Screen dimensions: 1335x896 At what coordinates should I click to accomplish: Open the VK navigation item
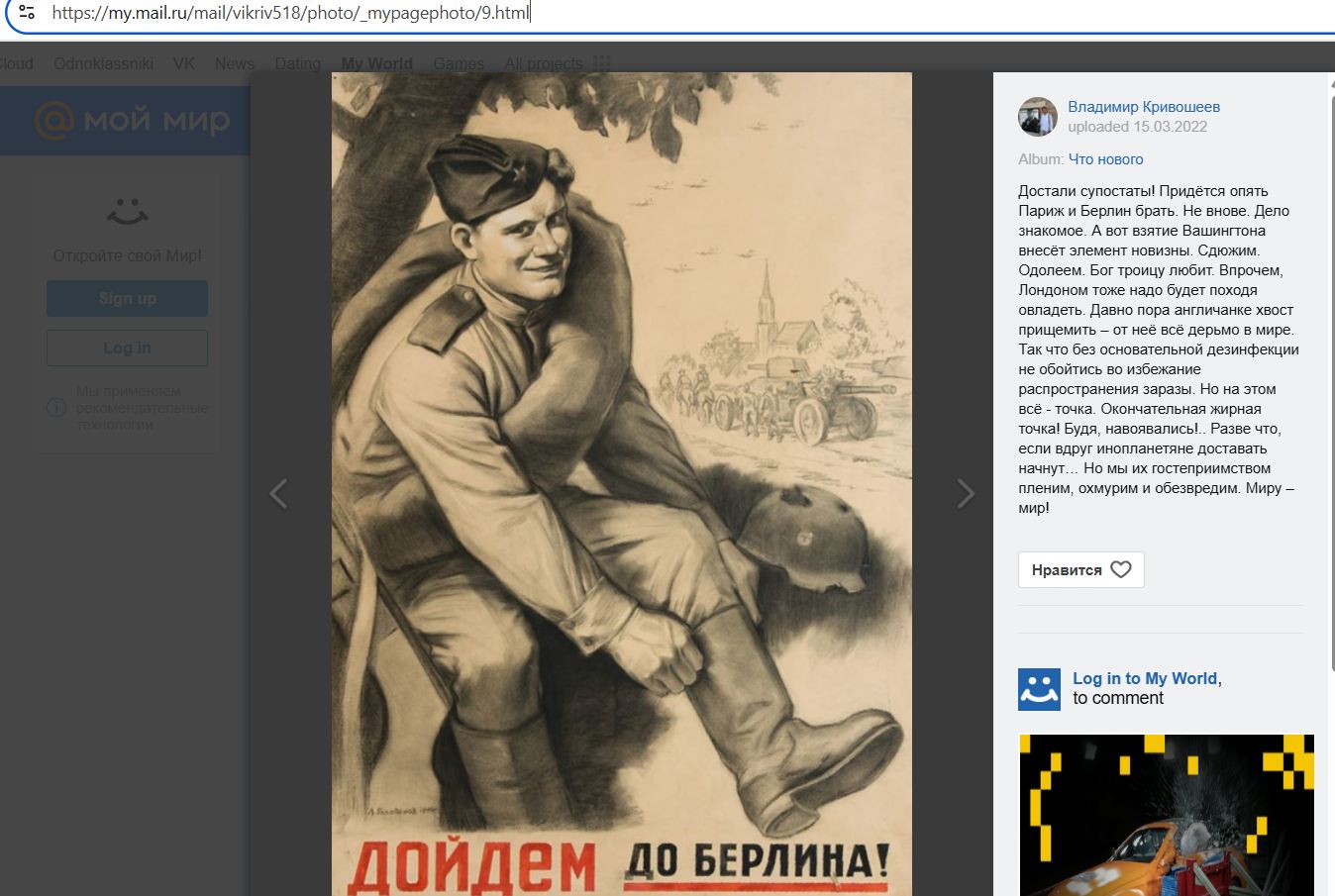pos(183,63)
